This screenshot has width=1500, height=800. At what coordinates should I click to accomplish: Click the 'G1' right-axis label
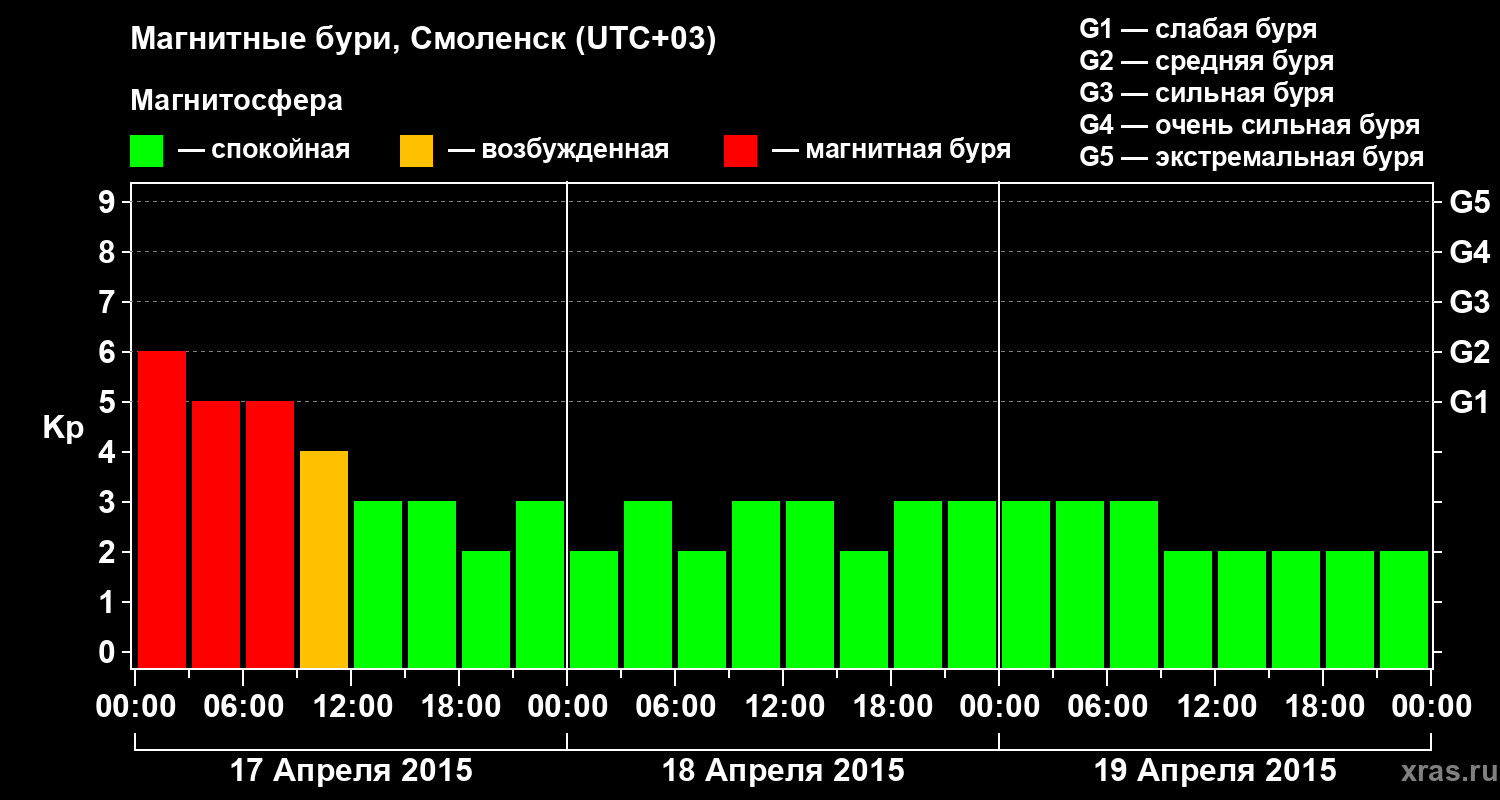pyautogui.click(x=1469, y=402)
